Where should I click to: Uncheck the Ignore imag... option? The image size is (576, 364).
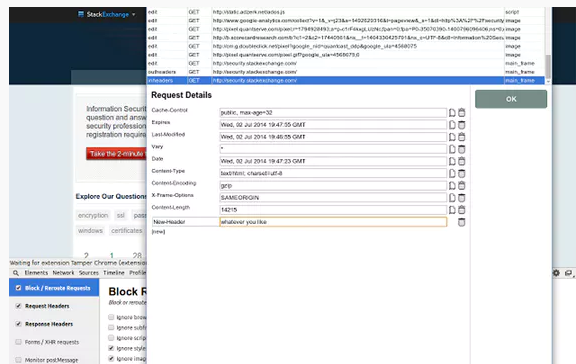click(111, 358)
